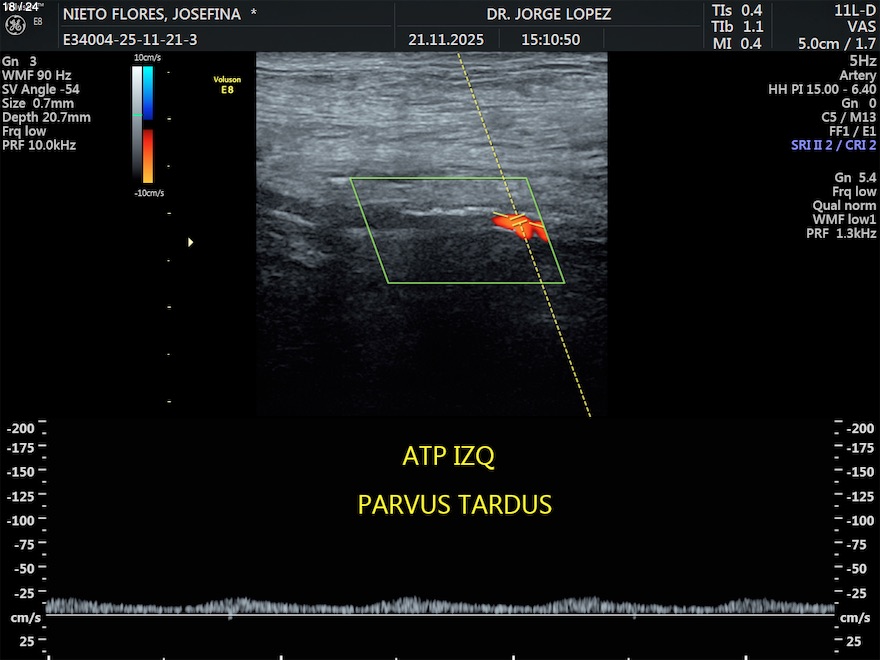Click the DR. JORGE LOPEZ header field
Viewport: 880px width, 660px height.
pos(548,15)
